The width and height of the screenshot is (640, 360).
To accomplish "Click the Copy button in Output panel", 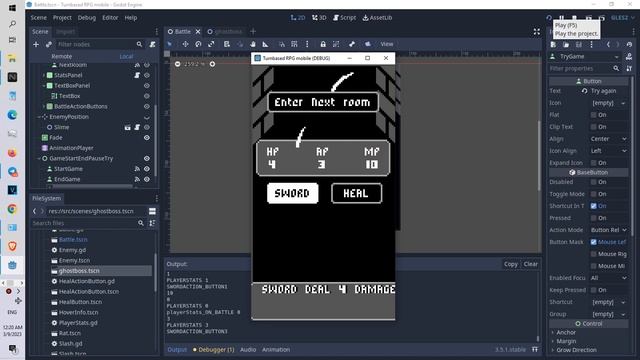I will [511, 264].
